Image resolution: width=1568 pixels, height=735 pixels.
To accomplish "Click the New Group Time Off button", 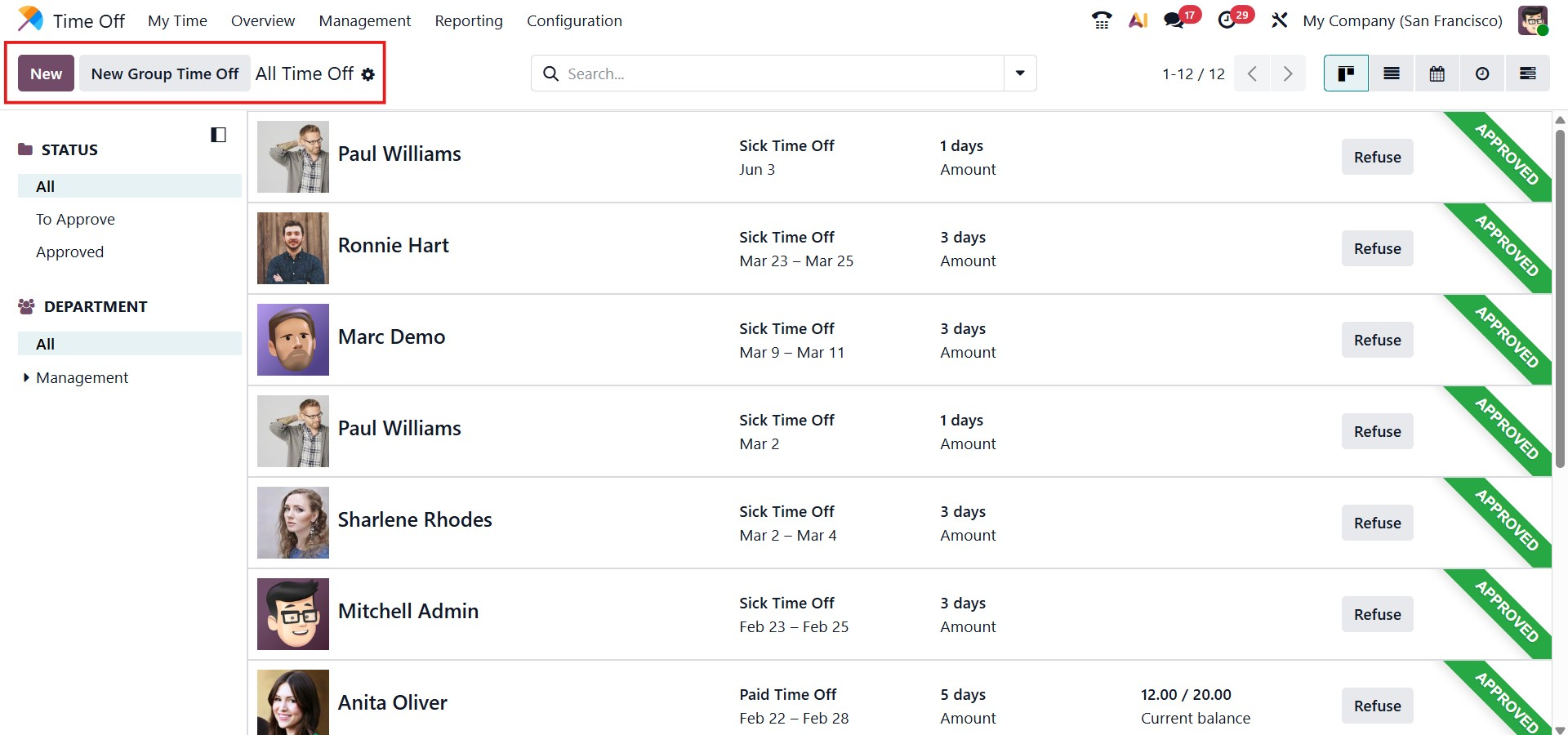I will (164, 73).
